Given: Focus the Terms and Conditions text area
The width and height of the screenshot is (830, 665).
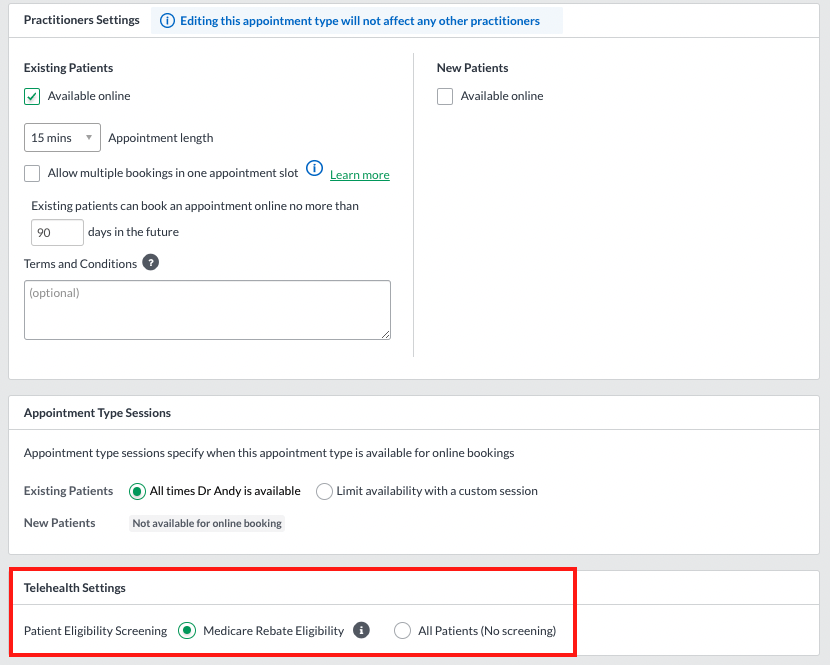Looking at the screenshot, I should 207,310.
